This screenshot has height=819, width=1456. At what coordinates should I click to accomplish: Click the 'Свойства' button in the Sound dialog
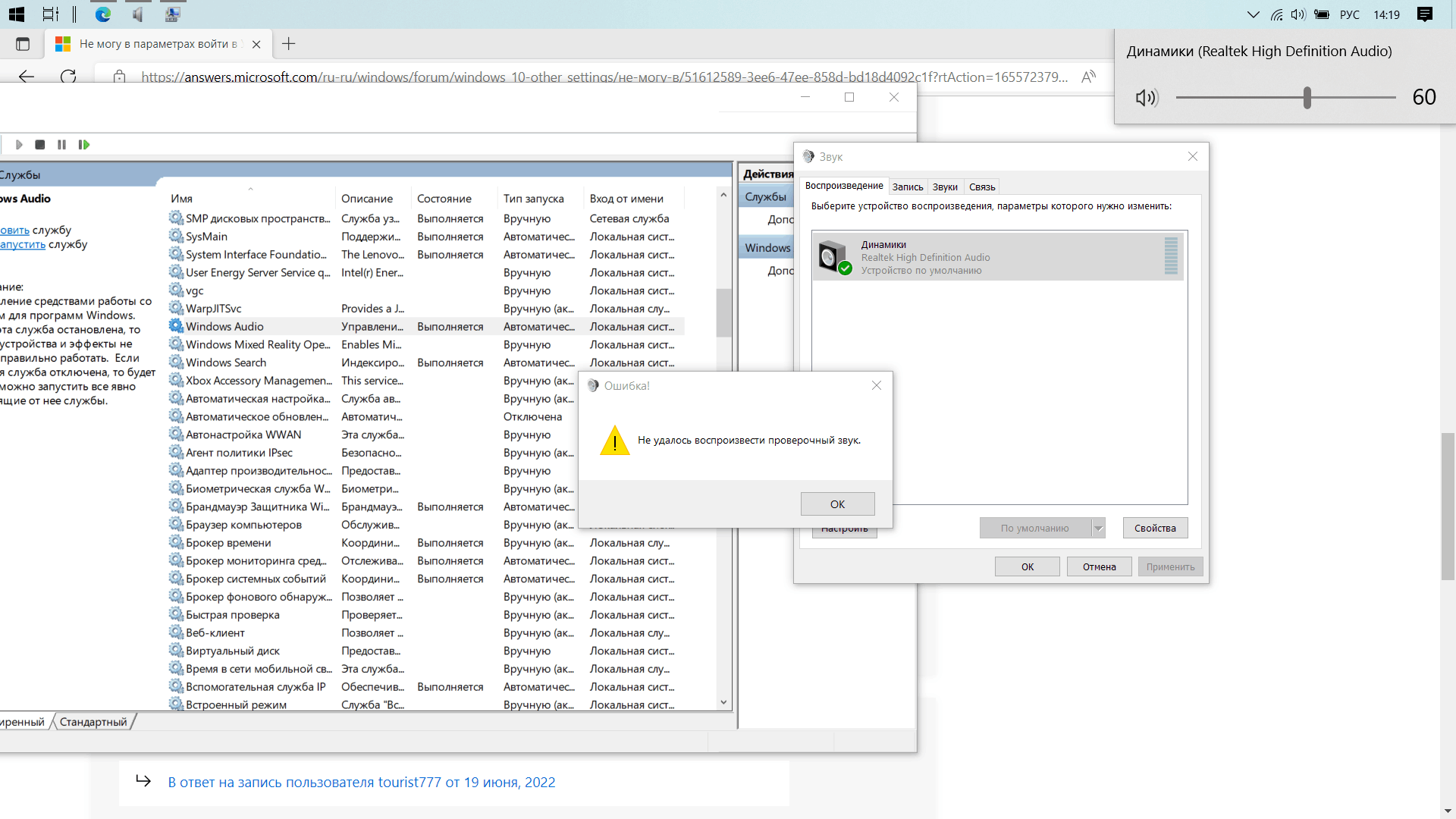1154,529
